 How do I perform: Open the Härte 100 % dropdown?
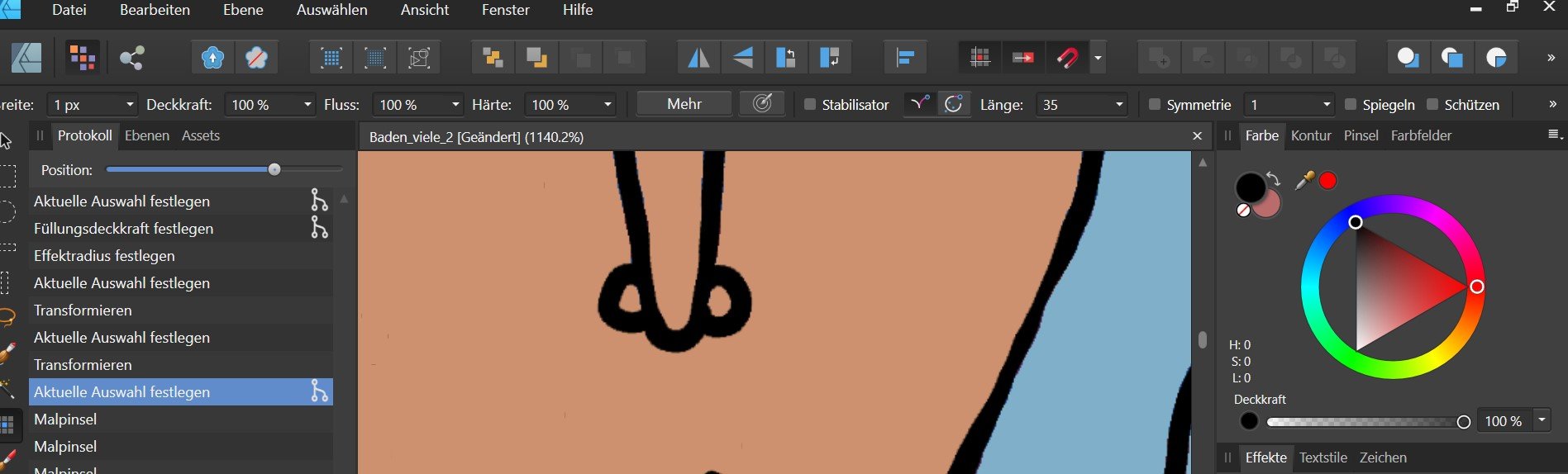point(608,105)
